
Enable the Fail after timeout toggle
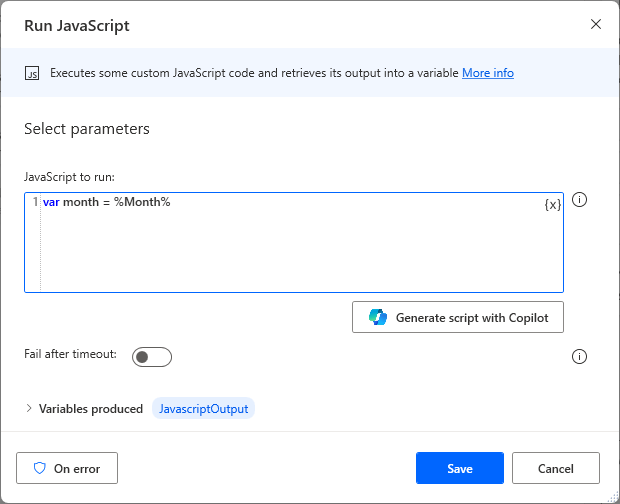click(152, 357)
